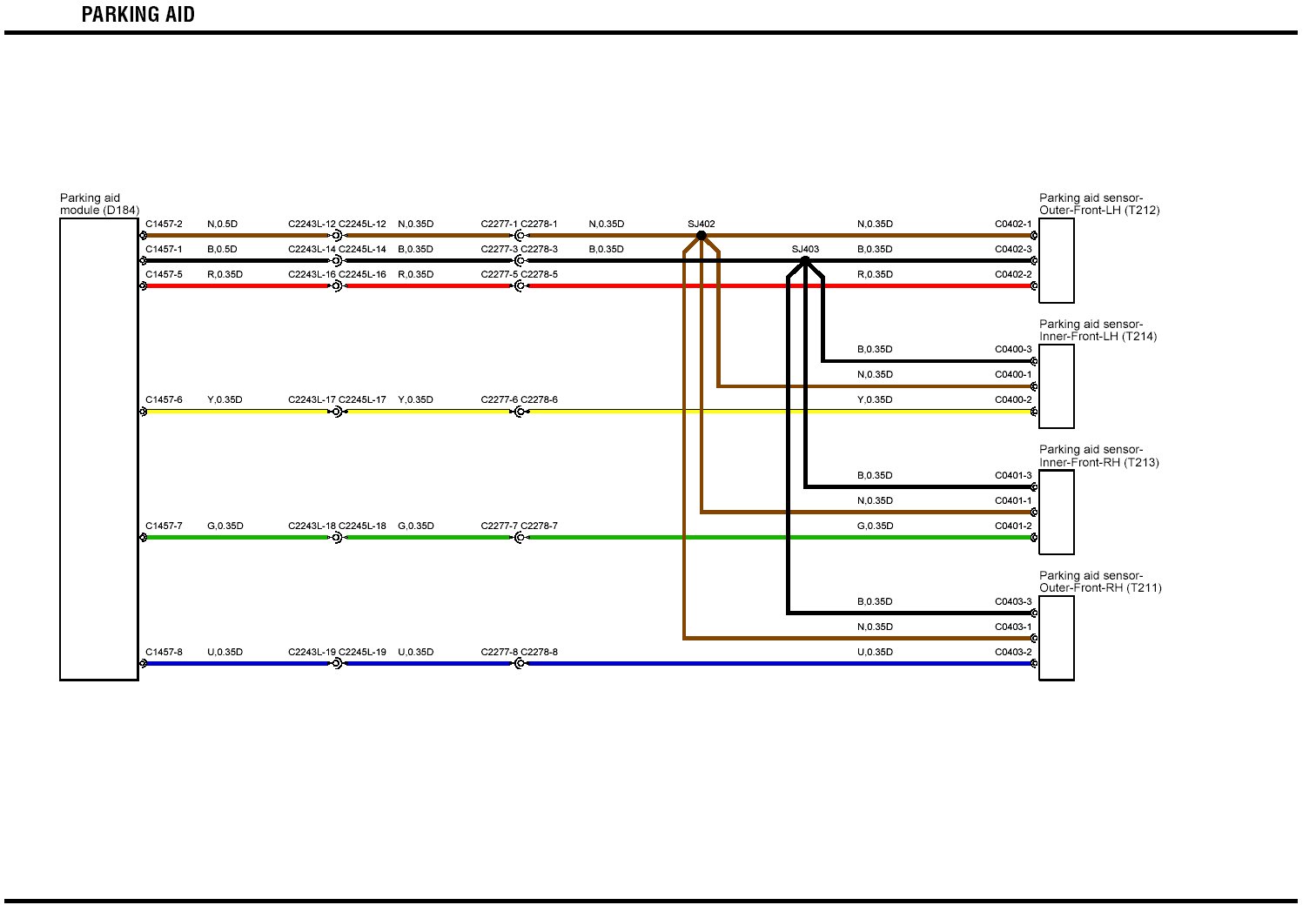Image resolution: width=1316 pixels, height=905 pixels.
Task: Click the Outer-Front-LH (T212) sensor label
Action: pyautogui.click(x=1099, y=204)
